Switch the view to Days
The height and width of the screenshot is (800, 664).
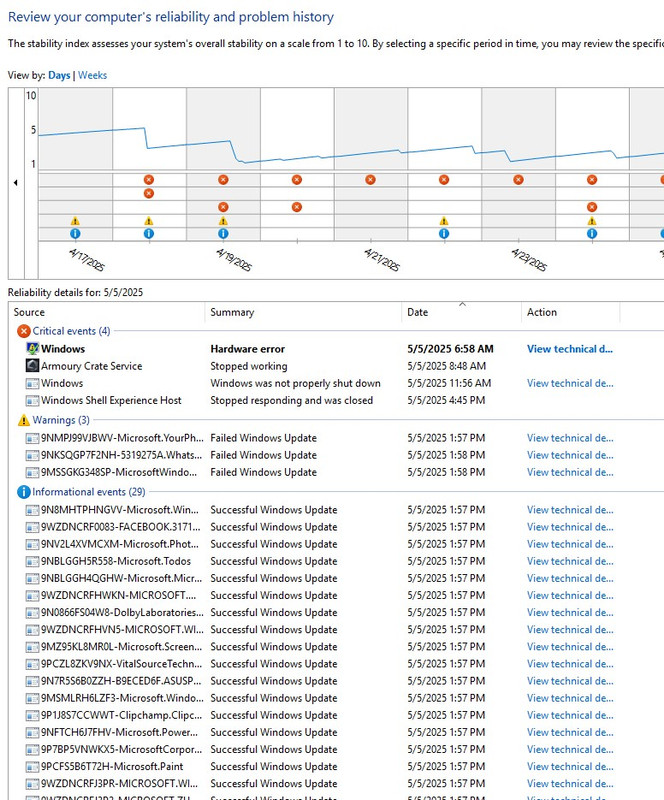(x=59, y=75)
